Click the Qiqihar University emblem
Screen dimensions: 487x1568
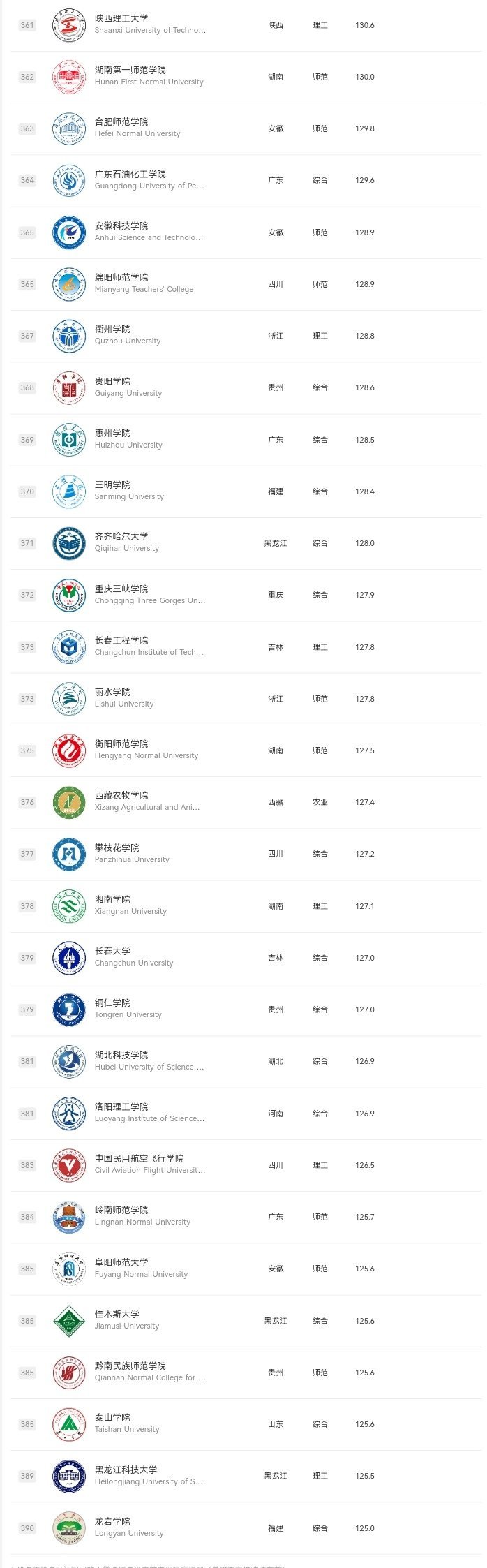(x=69, y=543)
